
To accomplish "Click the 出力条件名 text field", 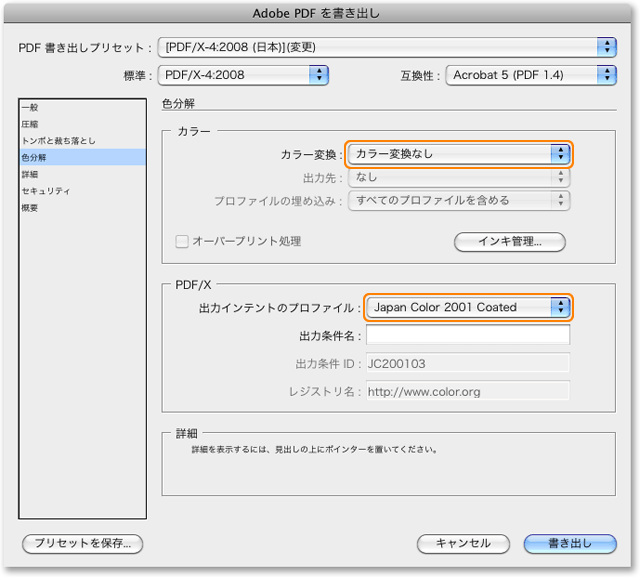I will 468,335.
